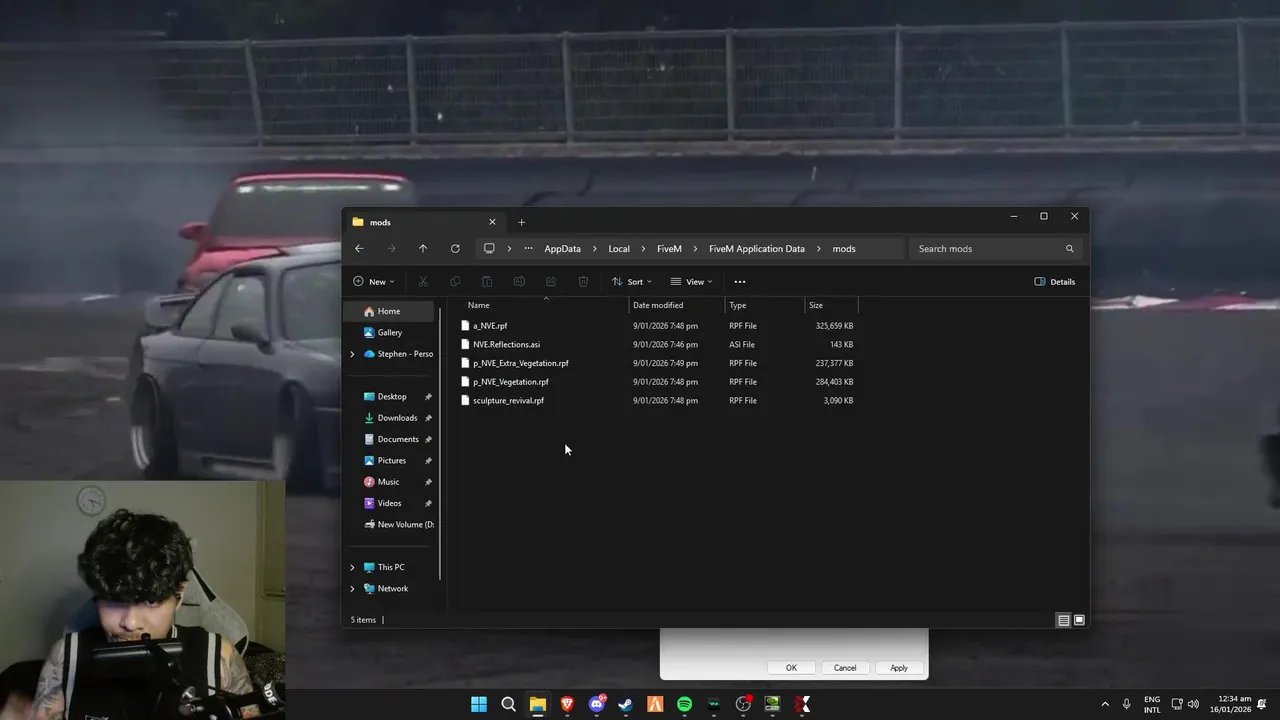
Task: Click Apply in the dialog behind Explorer
Action: [x=899, y=668]
